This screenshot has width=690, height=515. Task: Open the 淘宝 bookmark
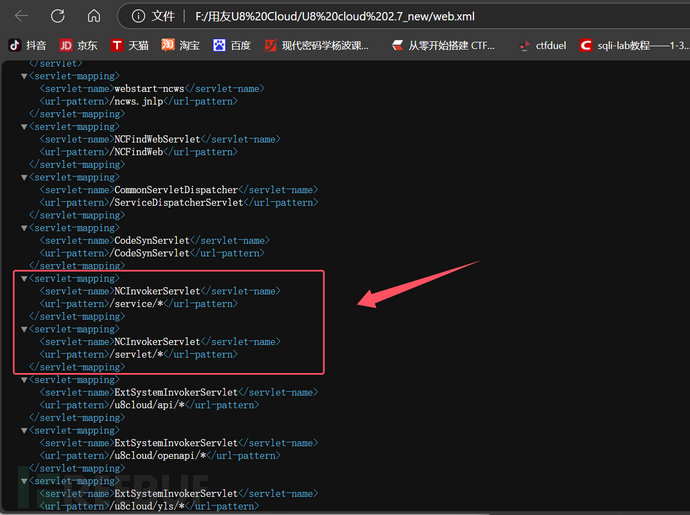click(x=180, y=45)
